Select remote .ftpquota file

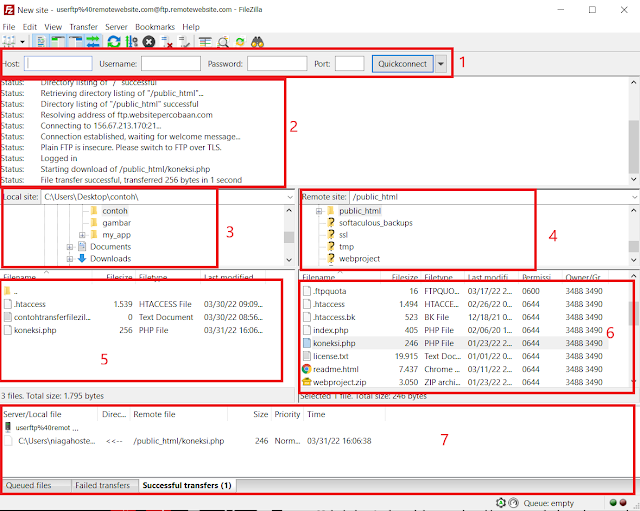click(329, 291)
